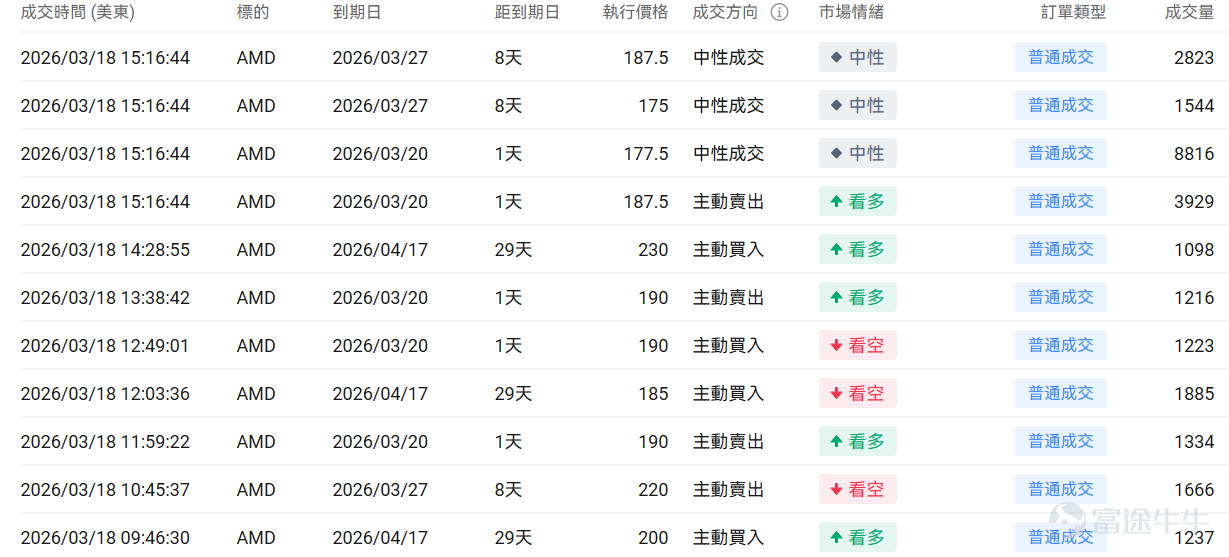Viewport: 1229px width, 557px height.
Task: Click 主動買入 in the 14:28:55 row
Action: [x=729, y=250]
